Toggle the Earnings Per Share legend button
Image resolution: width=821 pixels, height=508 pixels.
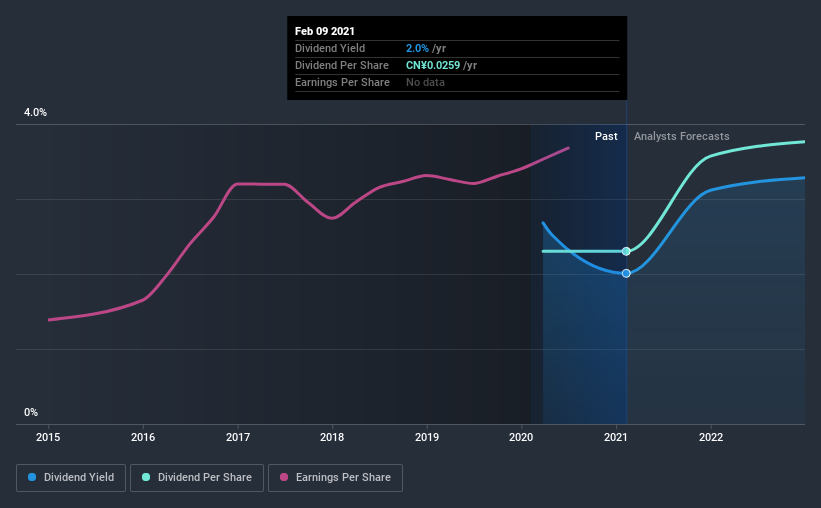click(335, 478)
